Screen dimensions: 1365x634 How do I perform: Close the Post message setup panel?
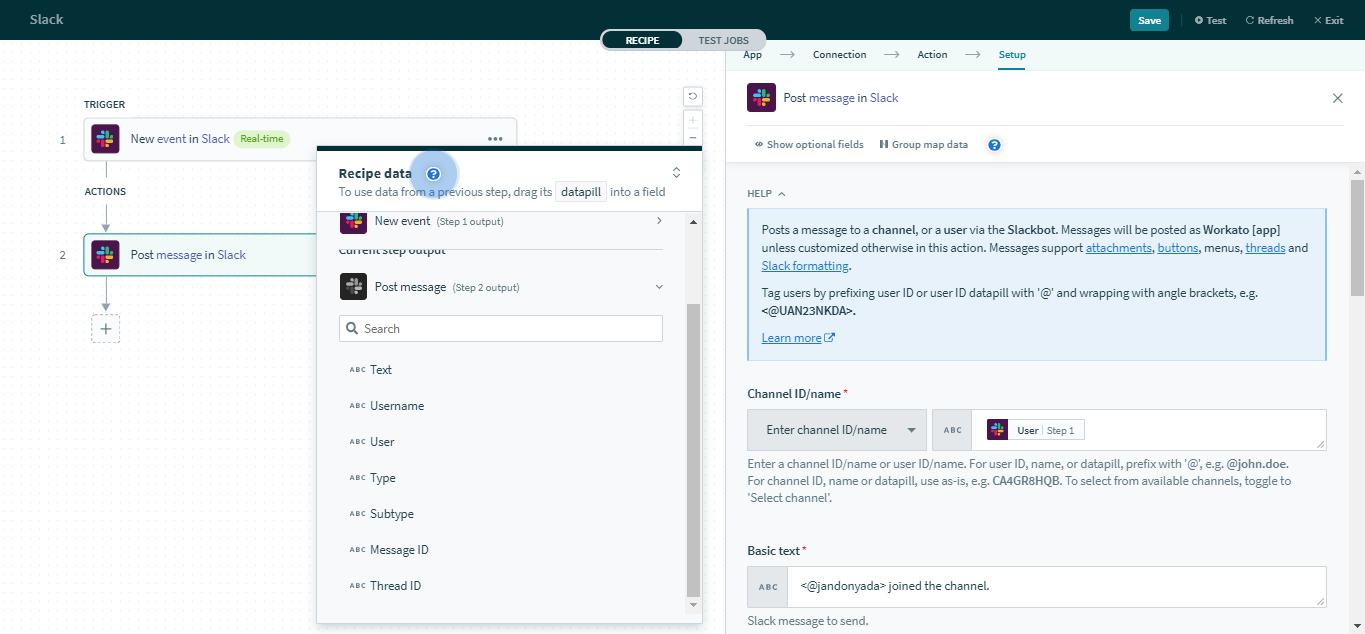point(1337,98)
